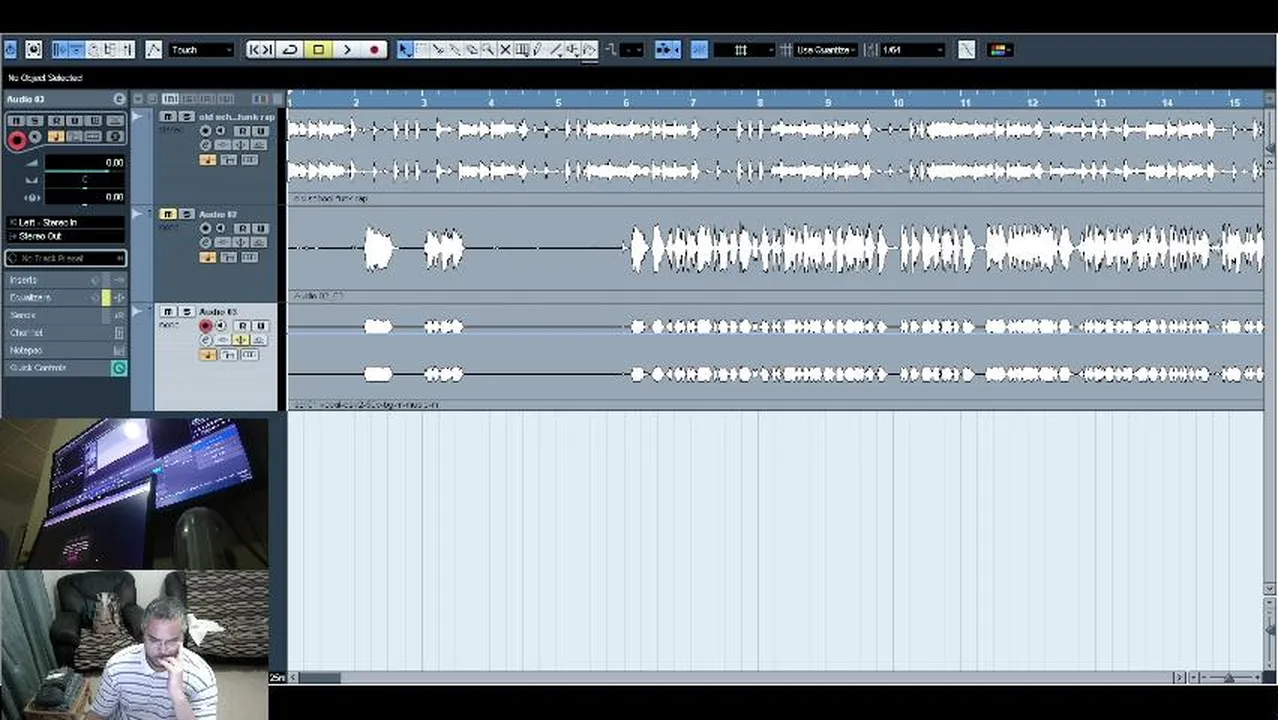Click the horizontal scrollbar thumb
The width and height of the screenshot is (1278, 720).
(x=319, y=678)
